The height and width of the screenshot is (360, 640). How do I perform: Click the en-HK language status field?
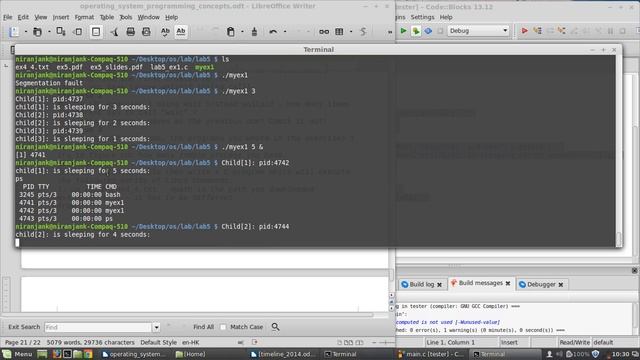coord(191,342)
